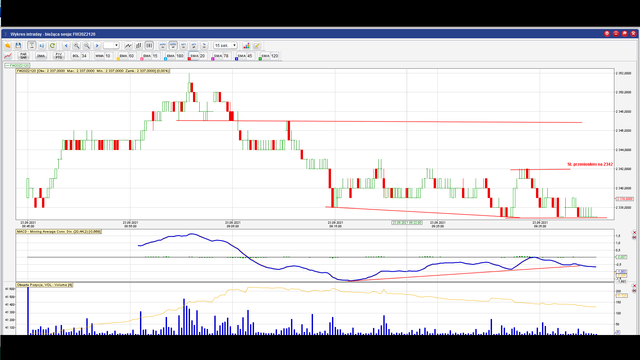
Task: Open the 15 sek. interval dropdown
Action: (x=226, y=45)
